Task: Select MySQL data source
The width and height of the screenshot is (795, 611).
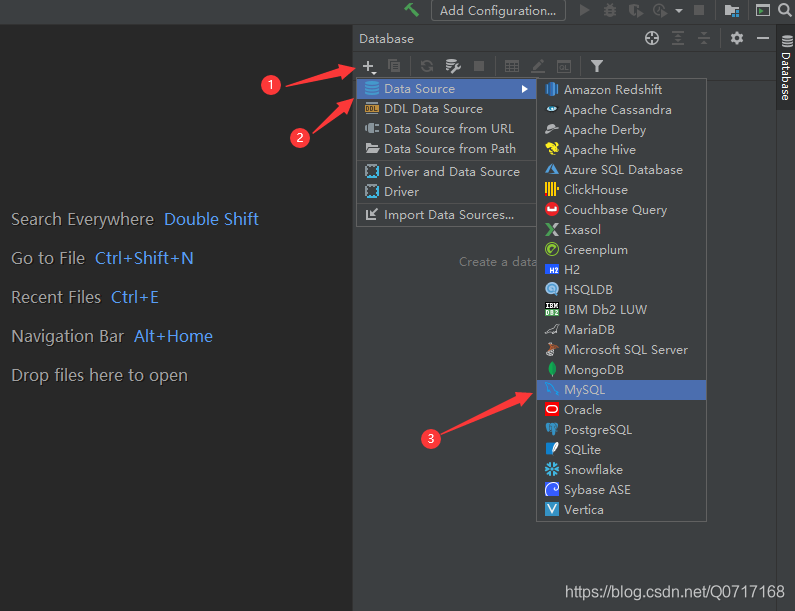Action: pos(621,389)
